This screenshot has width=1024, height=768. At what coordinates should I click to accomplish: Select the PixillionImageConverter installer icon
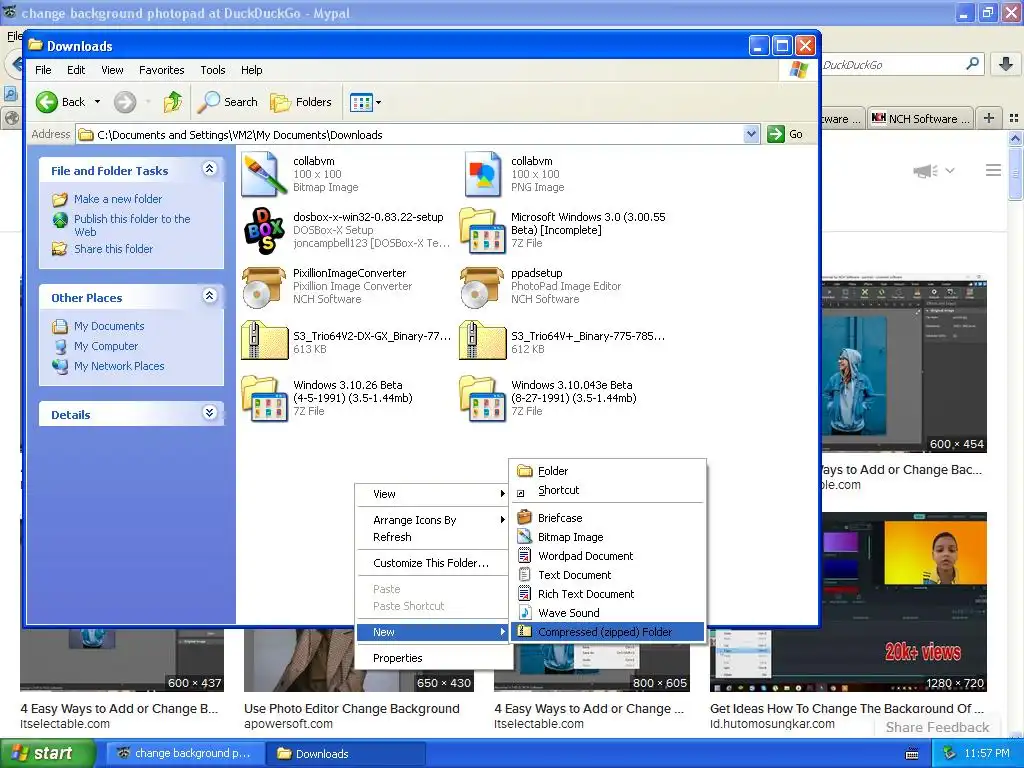click(x=264, y=287)
